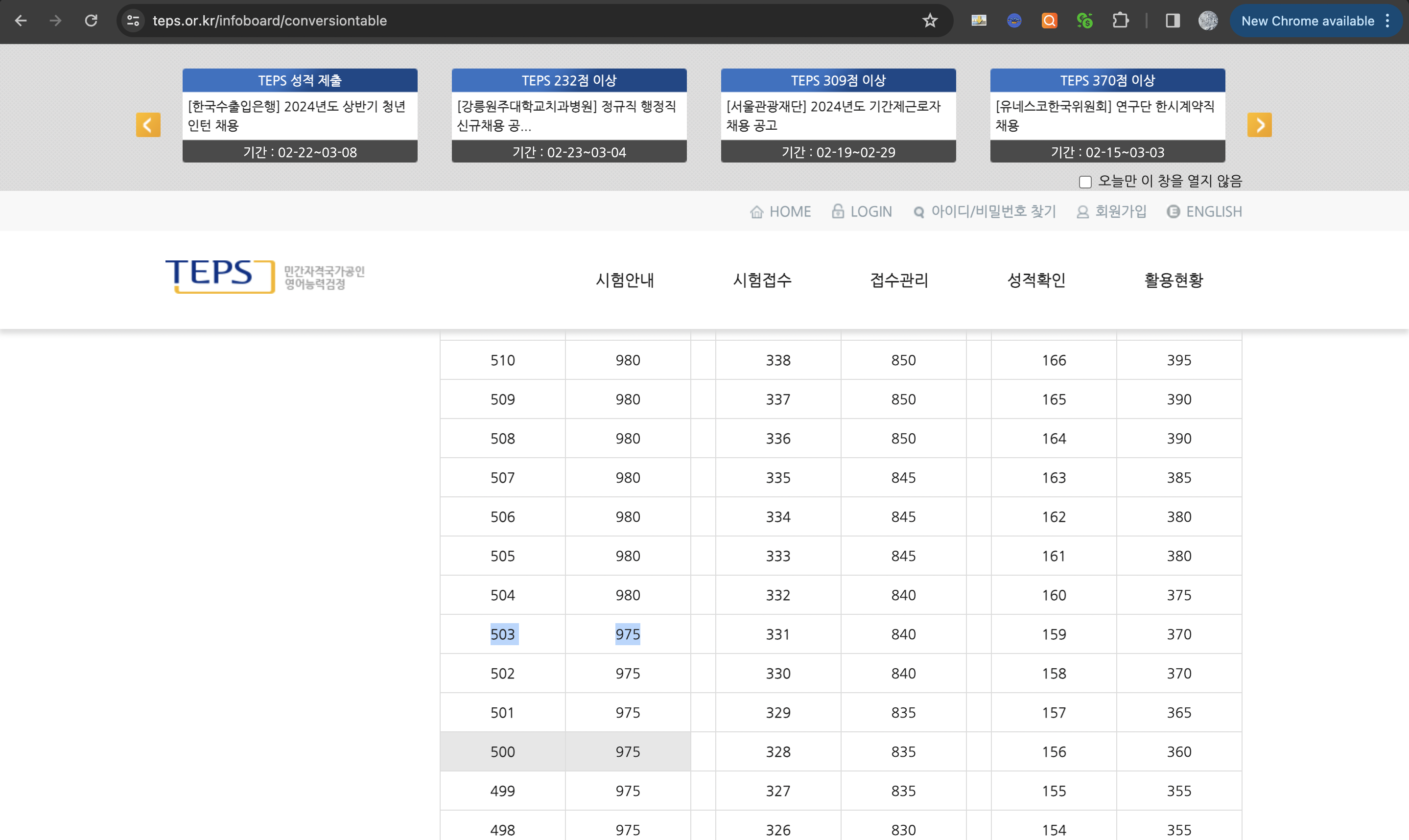Open the 회원가입 link

click(1111, 211)
